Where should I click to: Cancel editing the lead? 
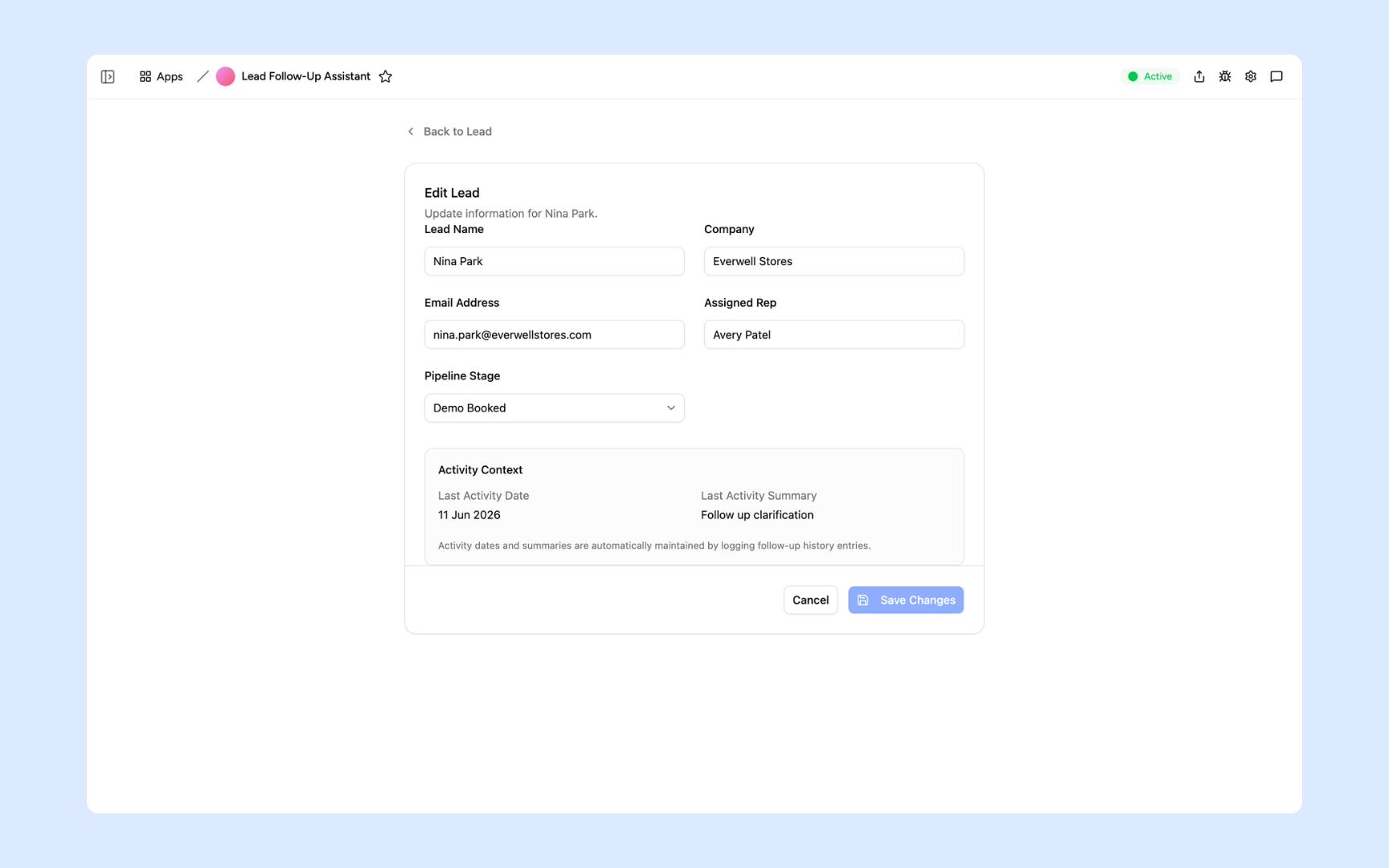click(x=810, y=600)
